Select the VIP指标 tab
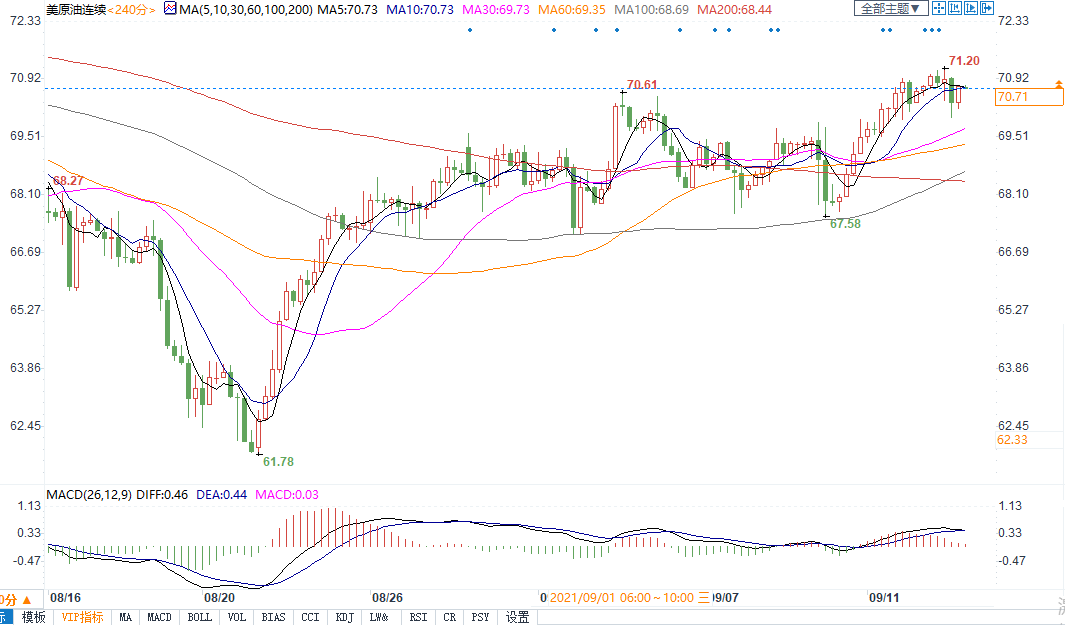The width and height of the screenshot is (1065, 625). [x=82, y=617]
